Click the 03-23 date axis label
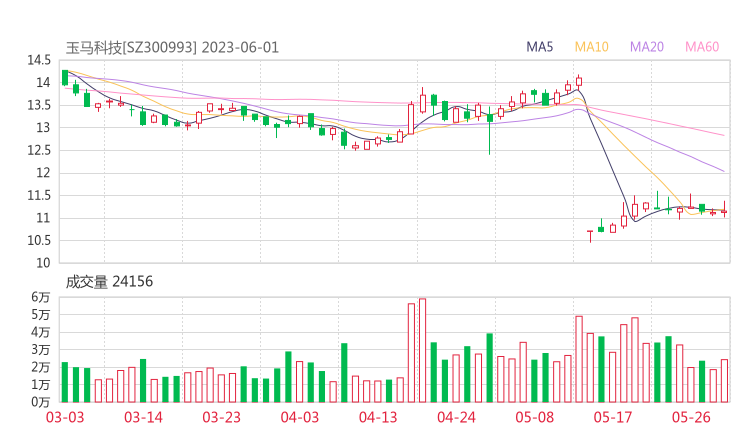The width and height of the screenshot is (740, 440). tap(221, 417)
